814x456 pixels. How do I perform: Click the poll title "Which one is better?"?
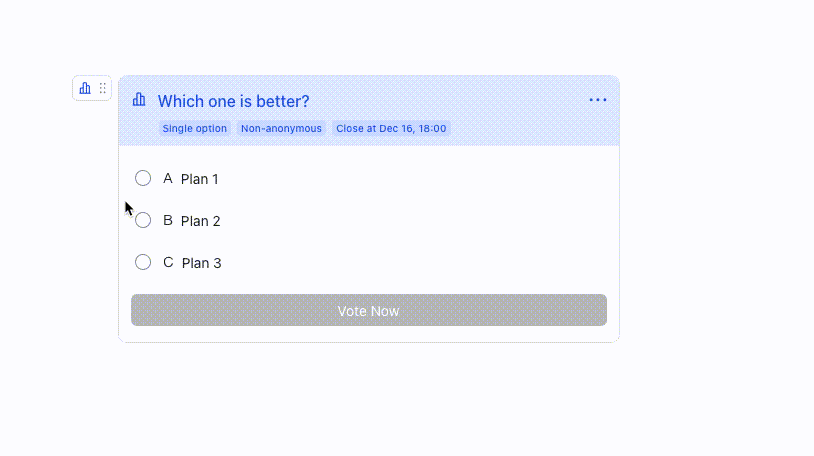(234, 101)
